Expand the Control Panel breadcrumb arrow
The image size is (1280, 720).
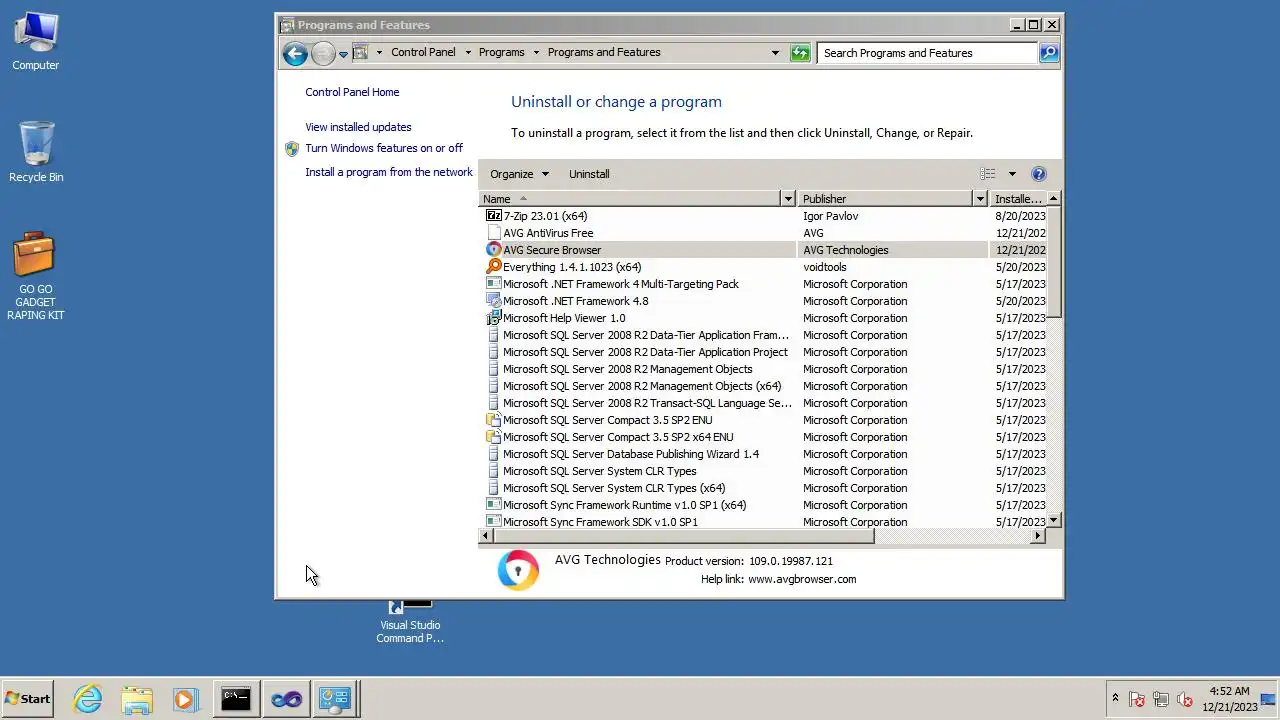(x=467, y=52)
